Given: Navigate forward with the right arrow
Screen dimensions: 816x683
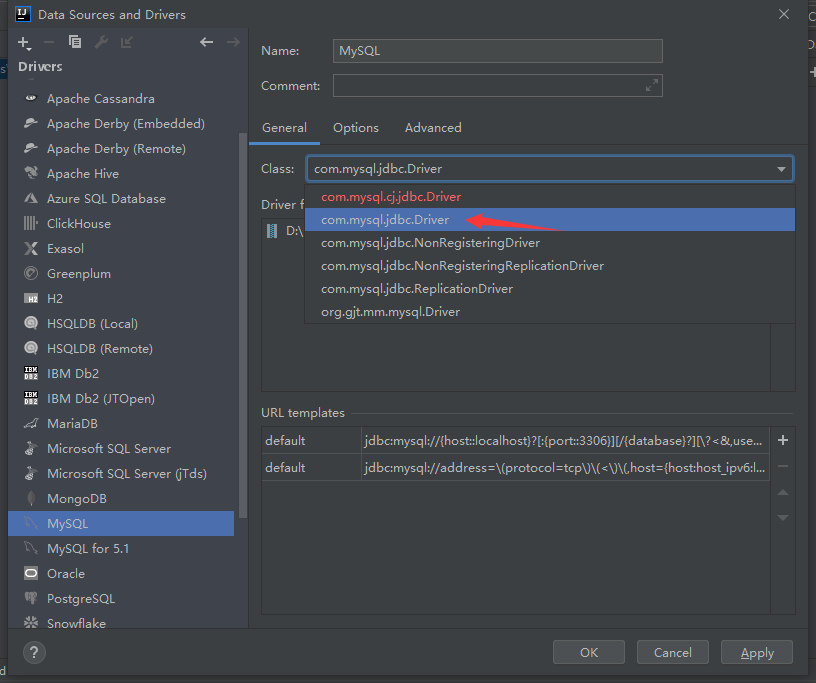Looking at the screenshot, I should (x=233, y=42).
